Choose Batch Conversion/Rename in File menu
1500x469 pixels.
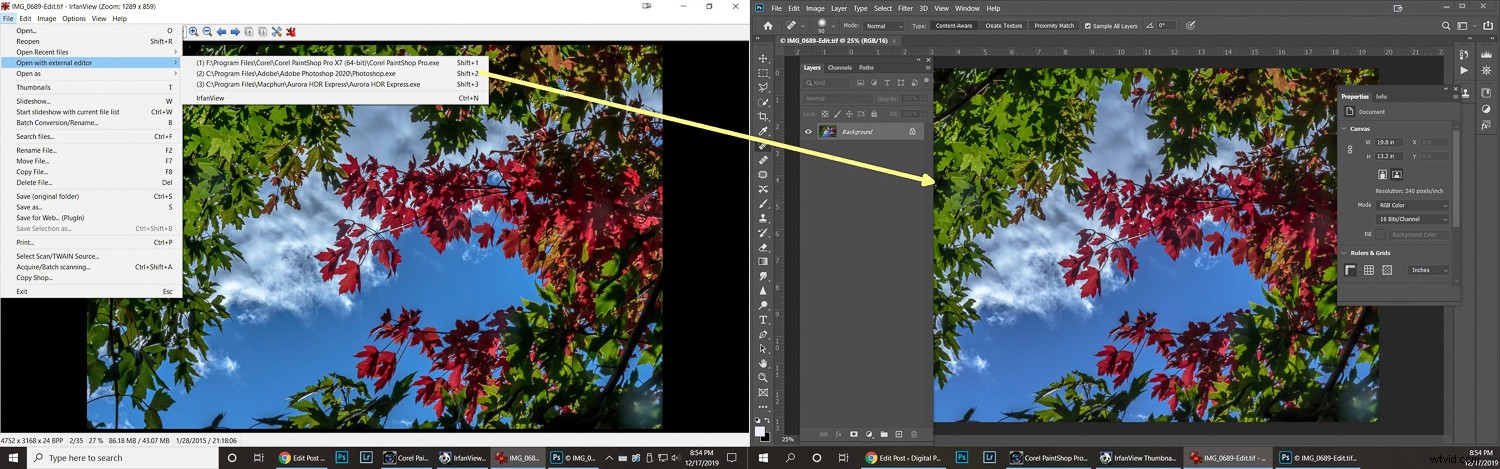tap(91, 123)
